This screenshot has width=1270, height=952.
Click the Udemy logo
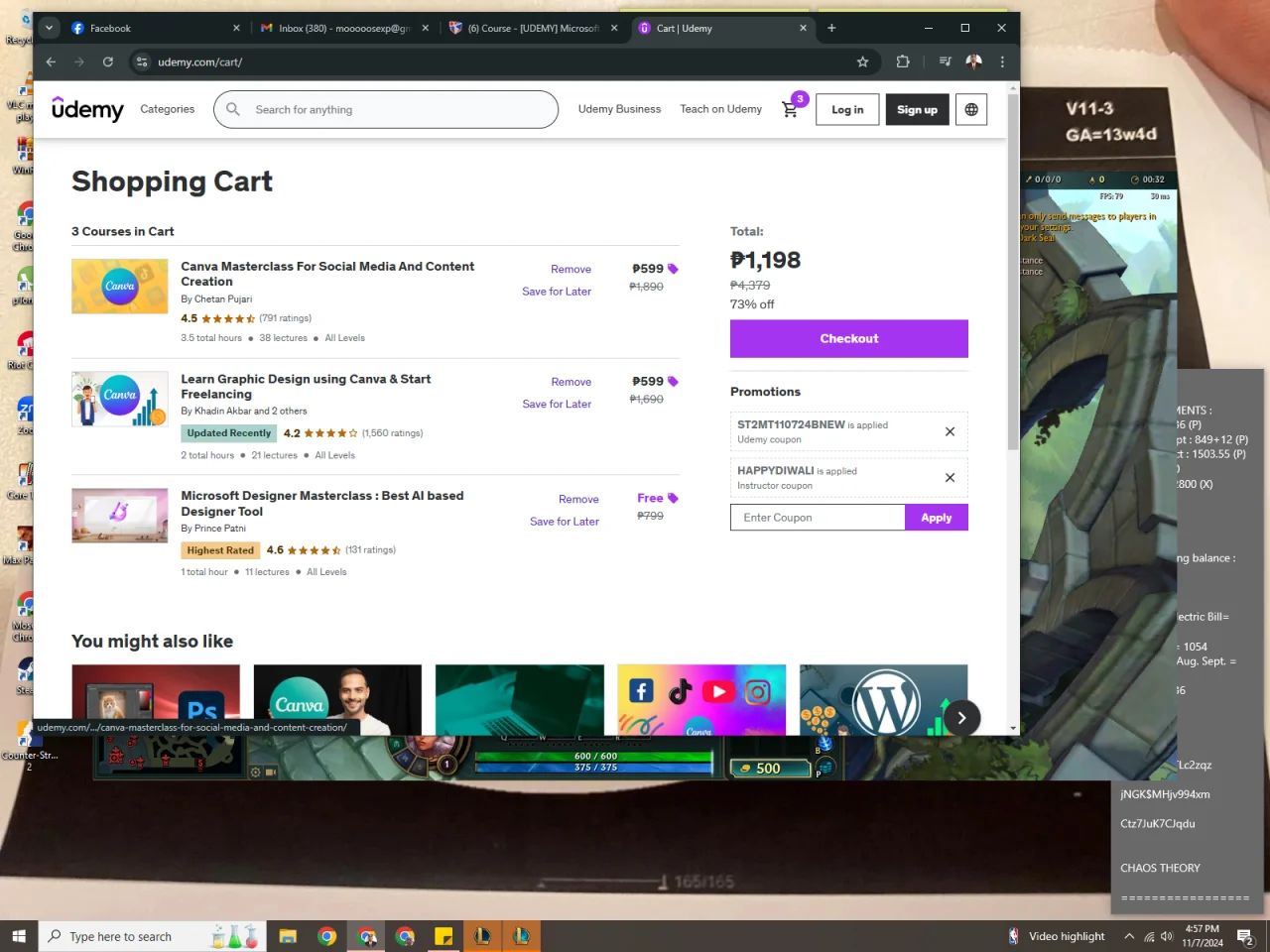[87, 109]
